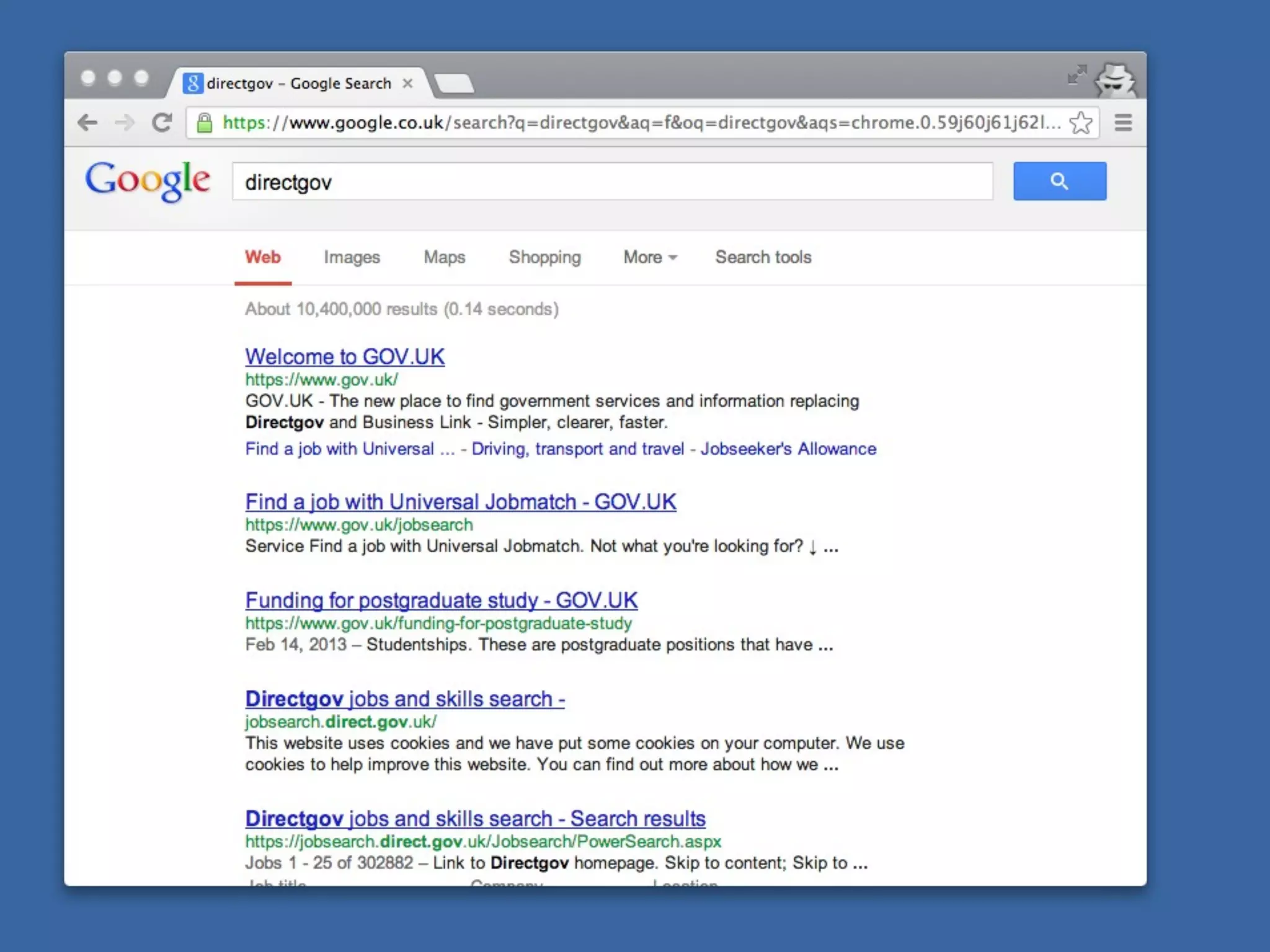The height and width of the screenshot is (952, 1270).
Task: Click the bold Directgov word in first snippet
Action: tap(285, 423)
